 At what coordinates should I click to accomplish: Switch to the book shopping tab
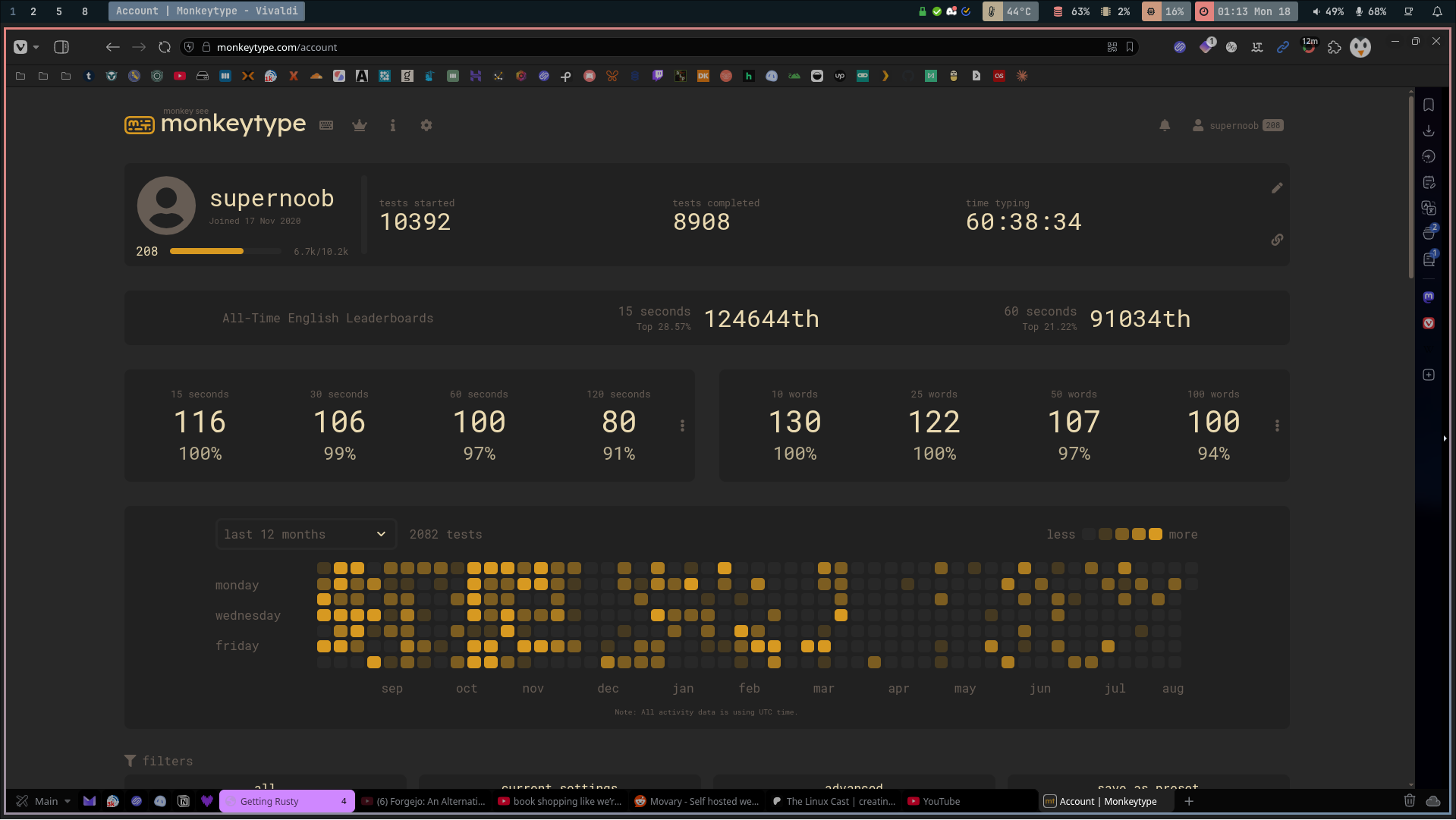(561, 801)
